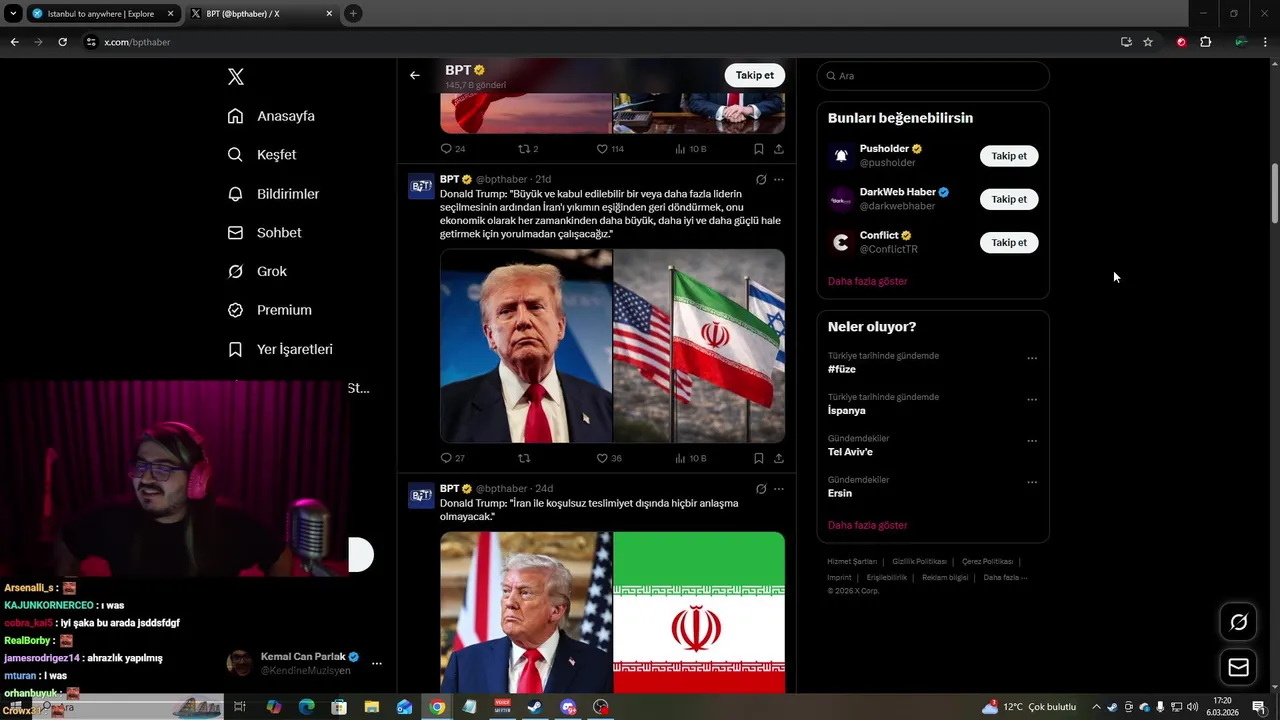Open a new browser tab
The height and width of the screenshot is (720, 1280).
point(353,14)
